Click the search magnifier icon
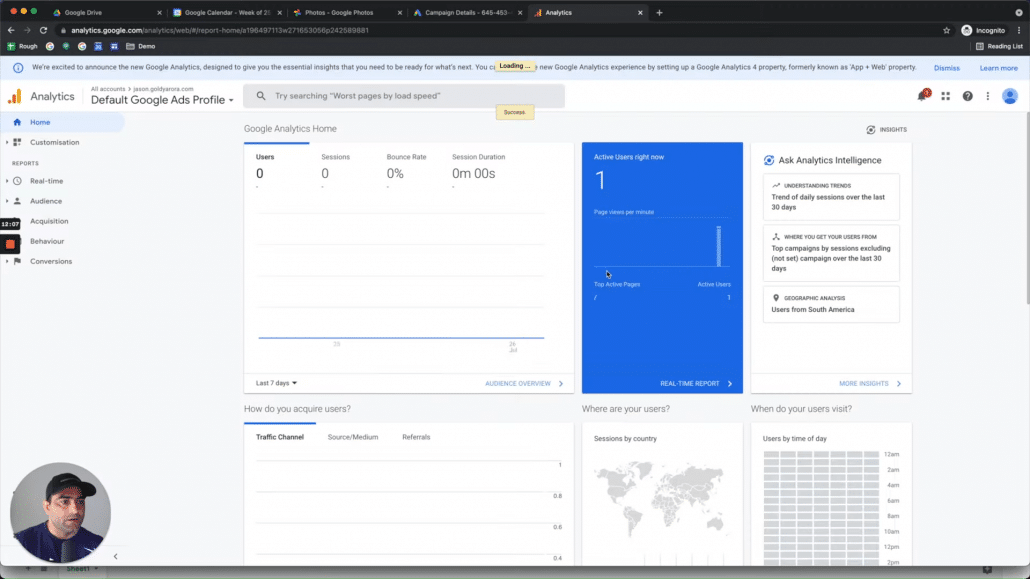The width and height of the screenshot is (1030, 579). coord(261,96)
